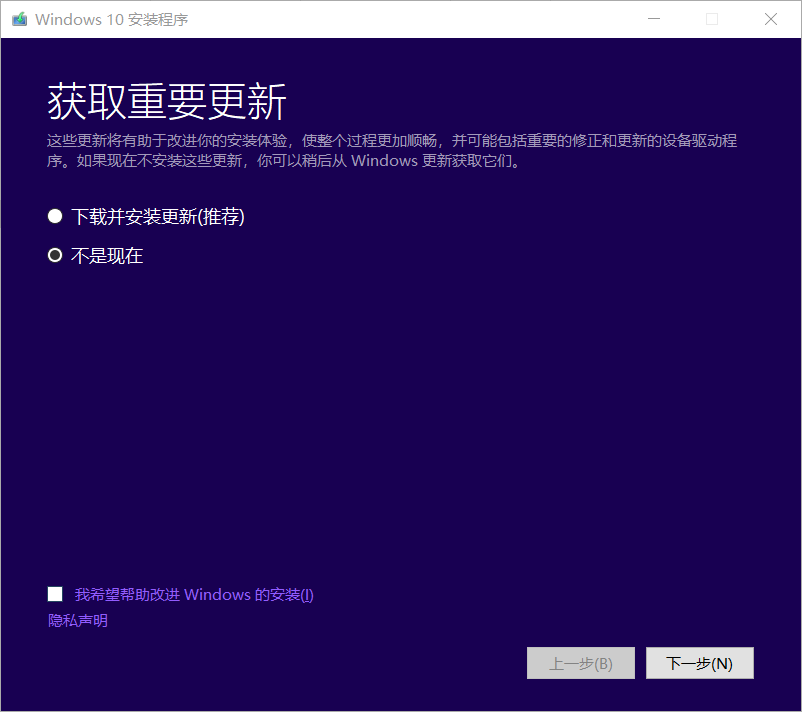Click the Windows 10 setup title icon
The height and width of the screenshot is (712, 802).
coord(19,19)
